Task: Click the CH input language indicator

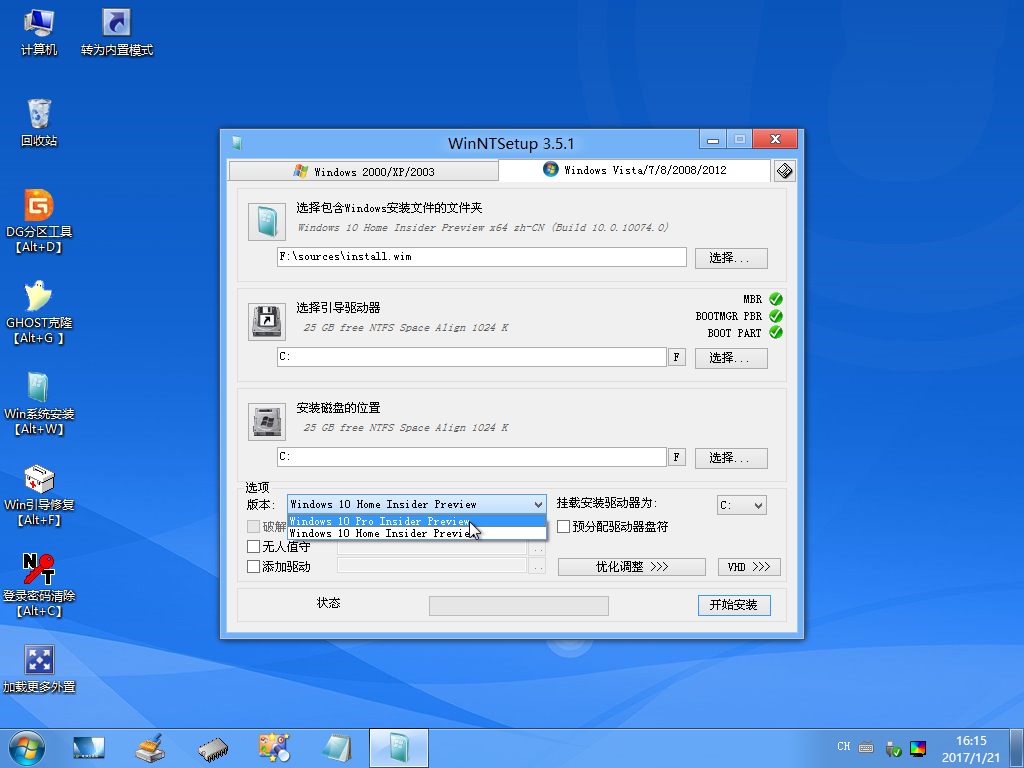Action: pyautogui.click(x=844, y=746)
